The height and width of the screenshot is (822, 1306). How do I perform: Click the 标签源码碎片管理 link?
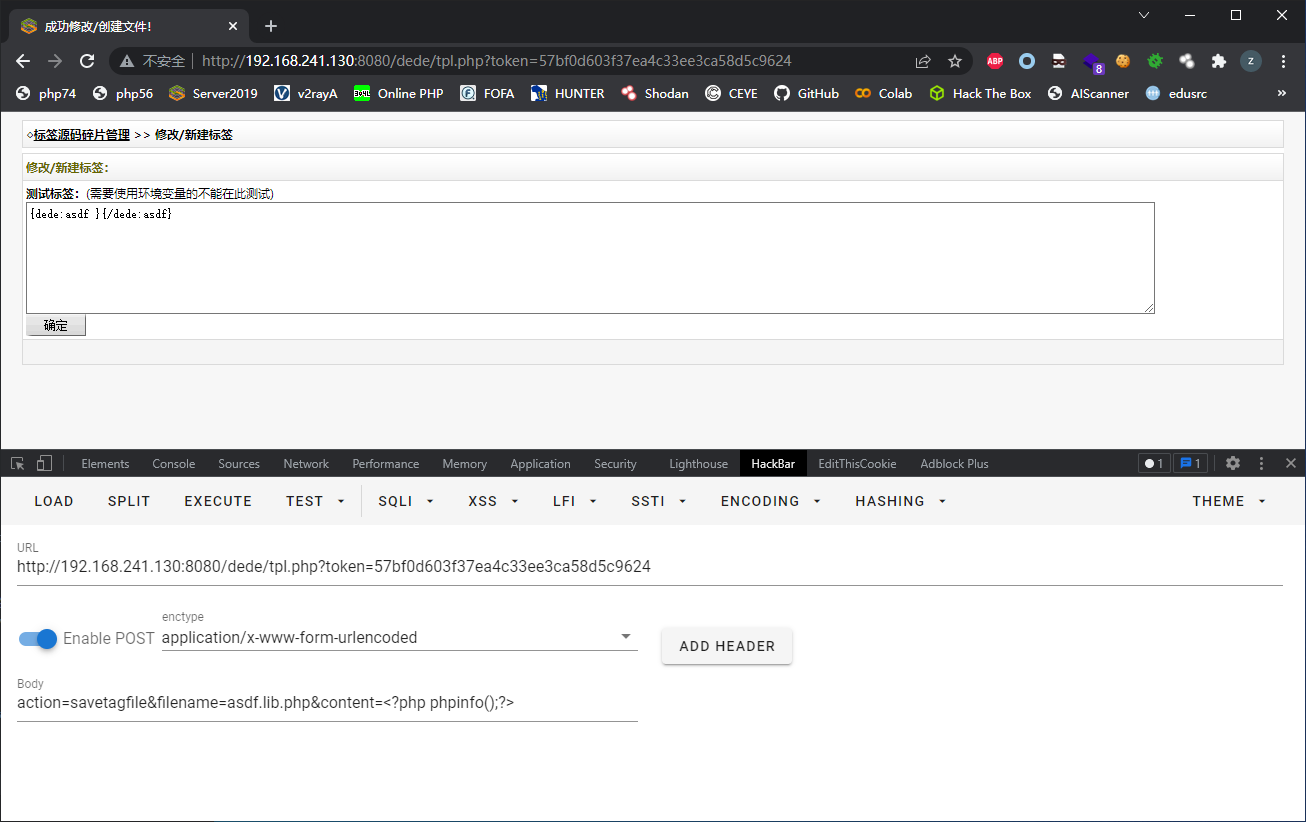82,134
